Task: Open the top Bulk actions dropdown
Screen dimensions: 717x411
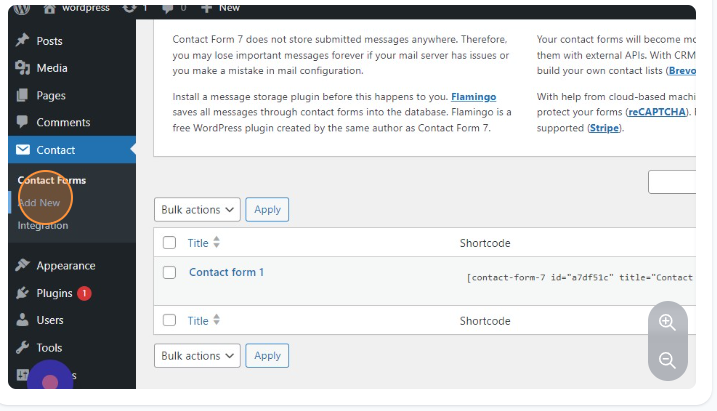Action: click(197, 210)
